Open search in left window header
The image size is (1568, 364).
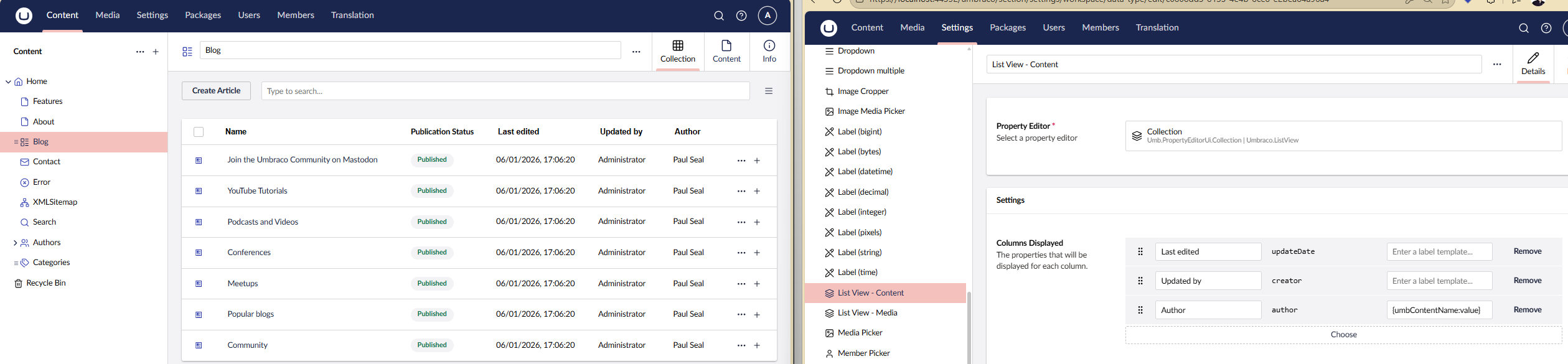718,16
